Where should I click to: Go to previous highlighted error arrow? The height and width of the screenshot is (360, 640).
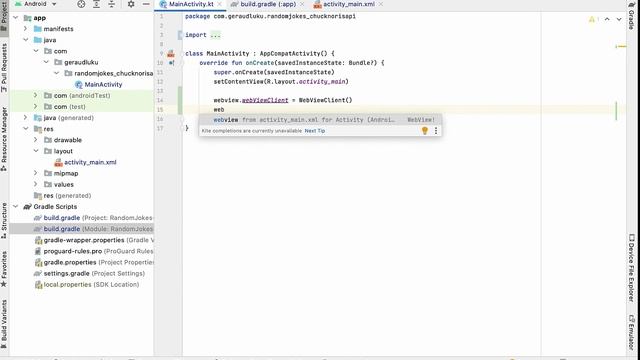[607, 19]
